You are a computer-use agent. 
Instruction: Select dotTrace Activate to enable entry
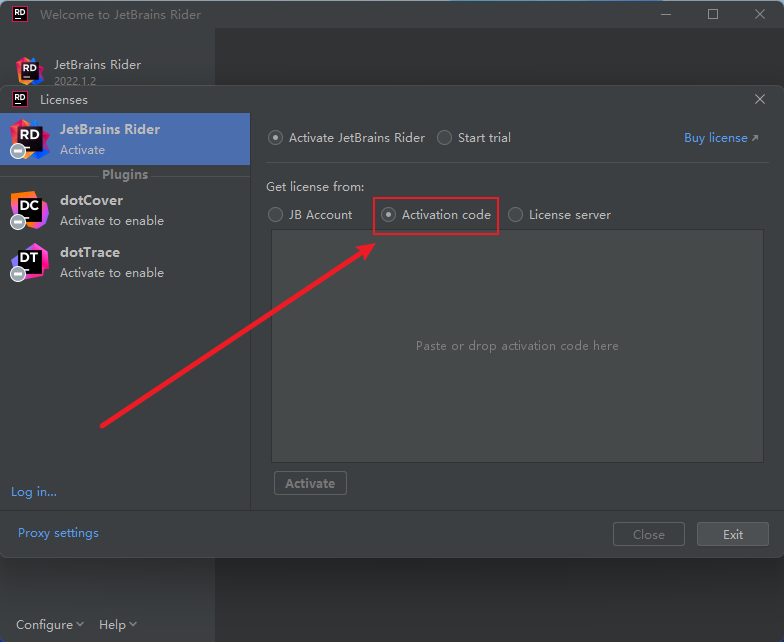click(x=125, y=262)
